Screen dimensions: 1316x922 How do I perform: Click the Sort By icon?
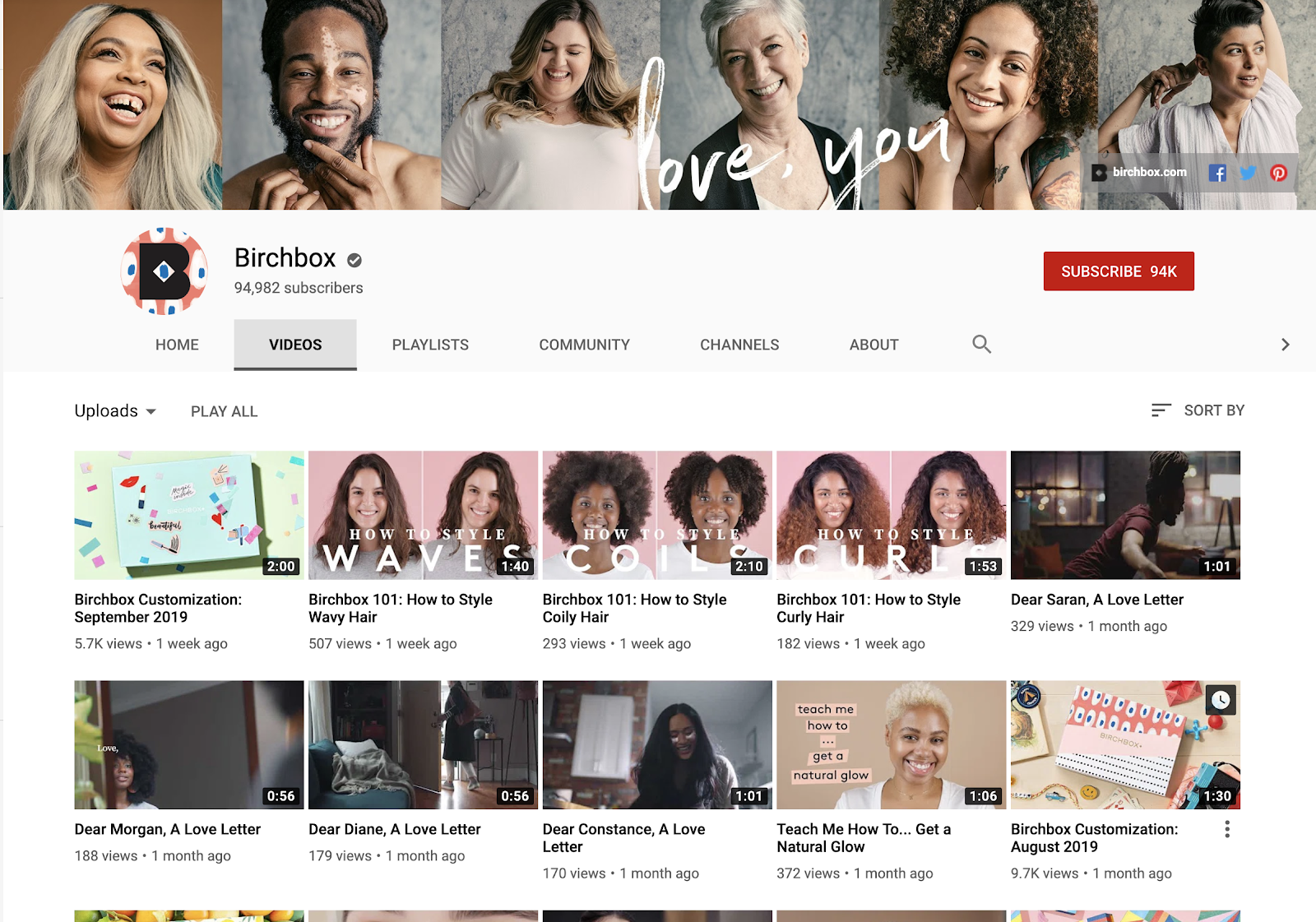(1161, 410)
